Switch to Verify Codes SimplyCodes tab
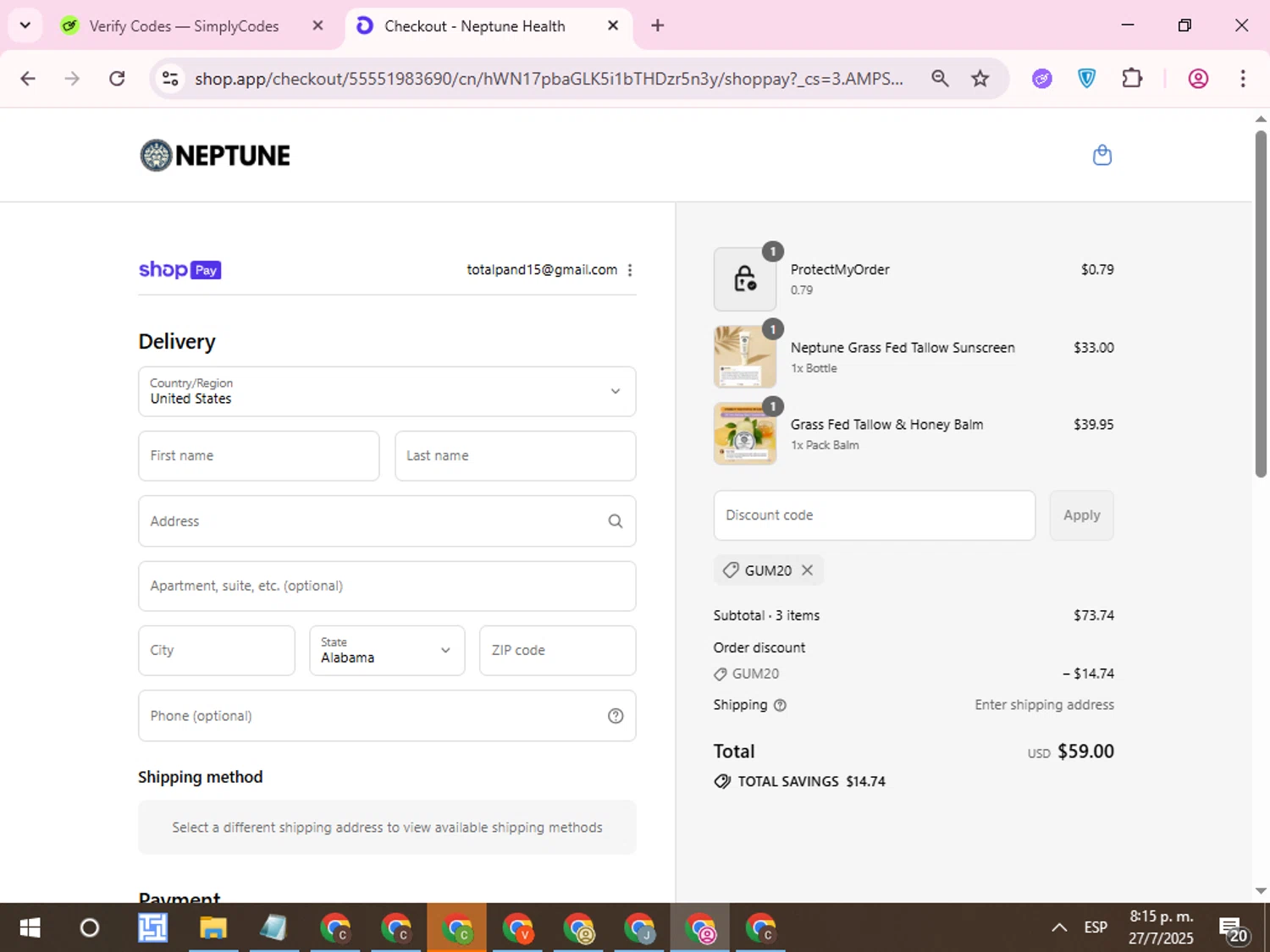The height and width of the screenshot is (952, 1270). (182, 26)
